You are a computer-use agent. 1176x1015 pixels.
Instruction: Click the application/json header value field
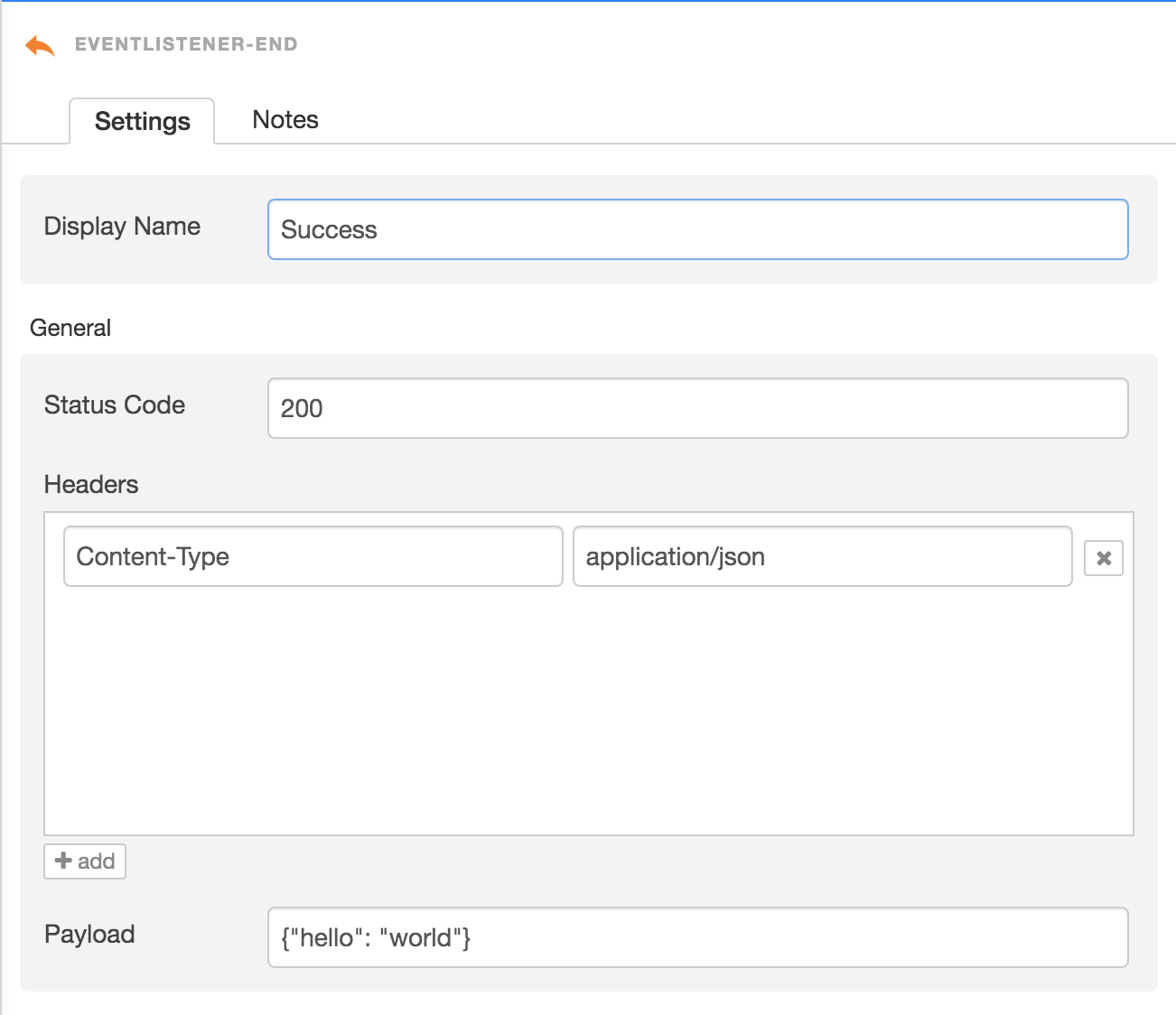822,556
